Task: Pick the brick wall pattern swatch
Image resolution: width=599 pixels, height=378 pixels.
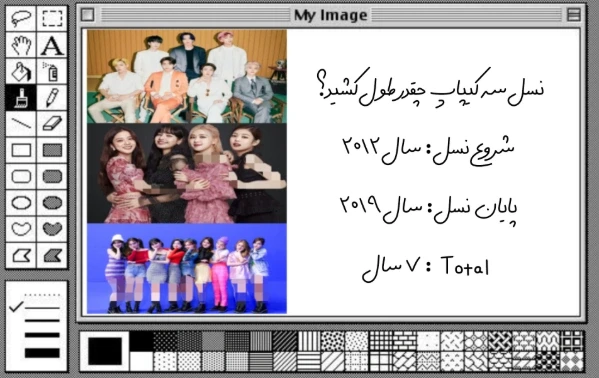Action: (x=404, y=341)
